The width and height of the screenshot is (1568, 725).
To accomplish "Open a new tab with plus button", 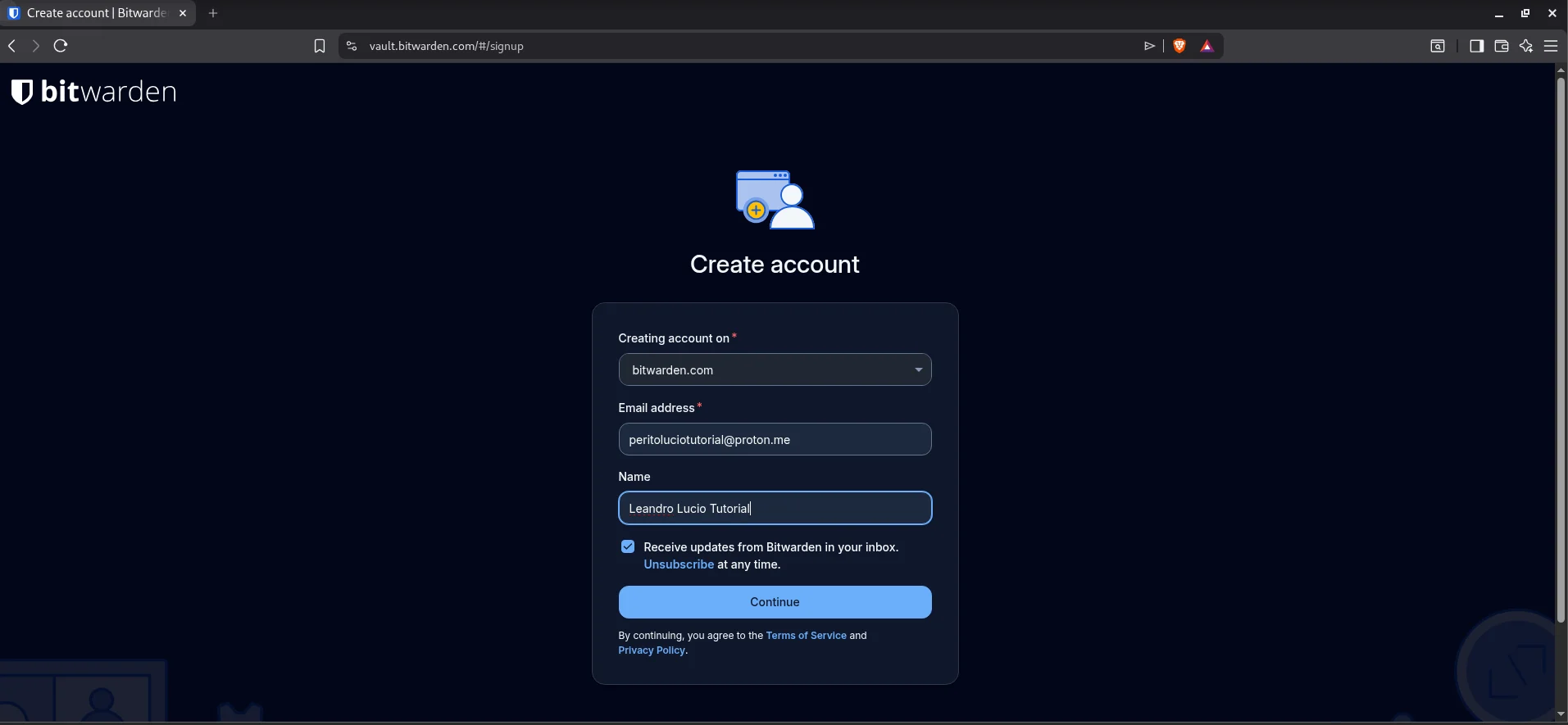I will coord(213,13).
